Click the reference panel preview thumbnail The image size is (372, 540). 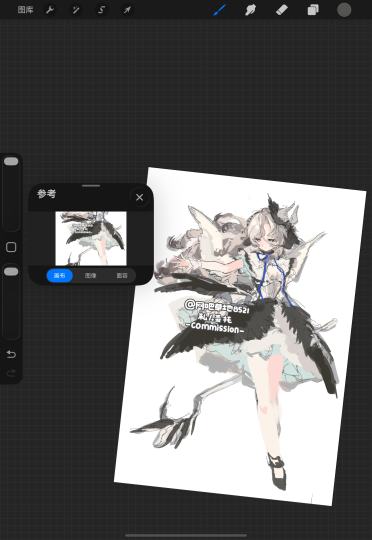pos(91,238)
